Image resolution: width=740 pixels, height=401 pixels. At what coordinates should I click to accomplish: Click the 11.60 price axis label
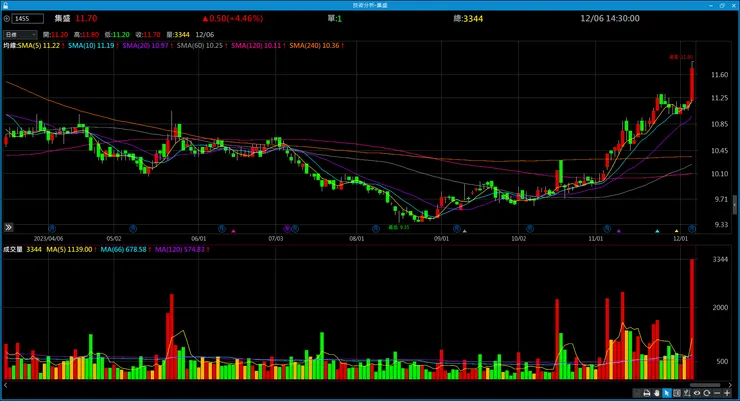(719, 75)
